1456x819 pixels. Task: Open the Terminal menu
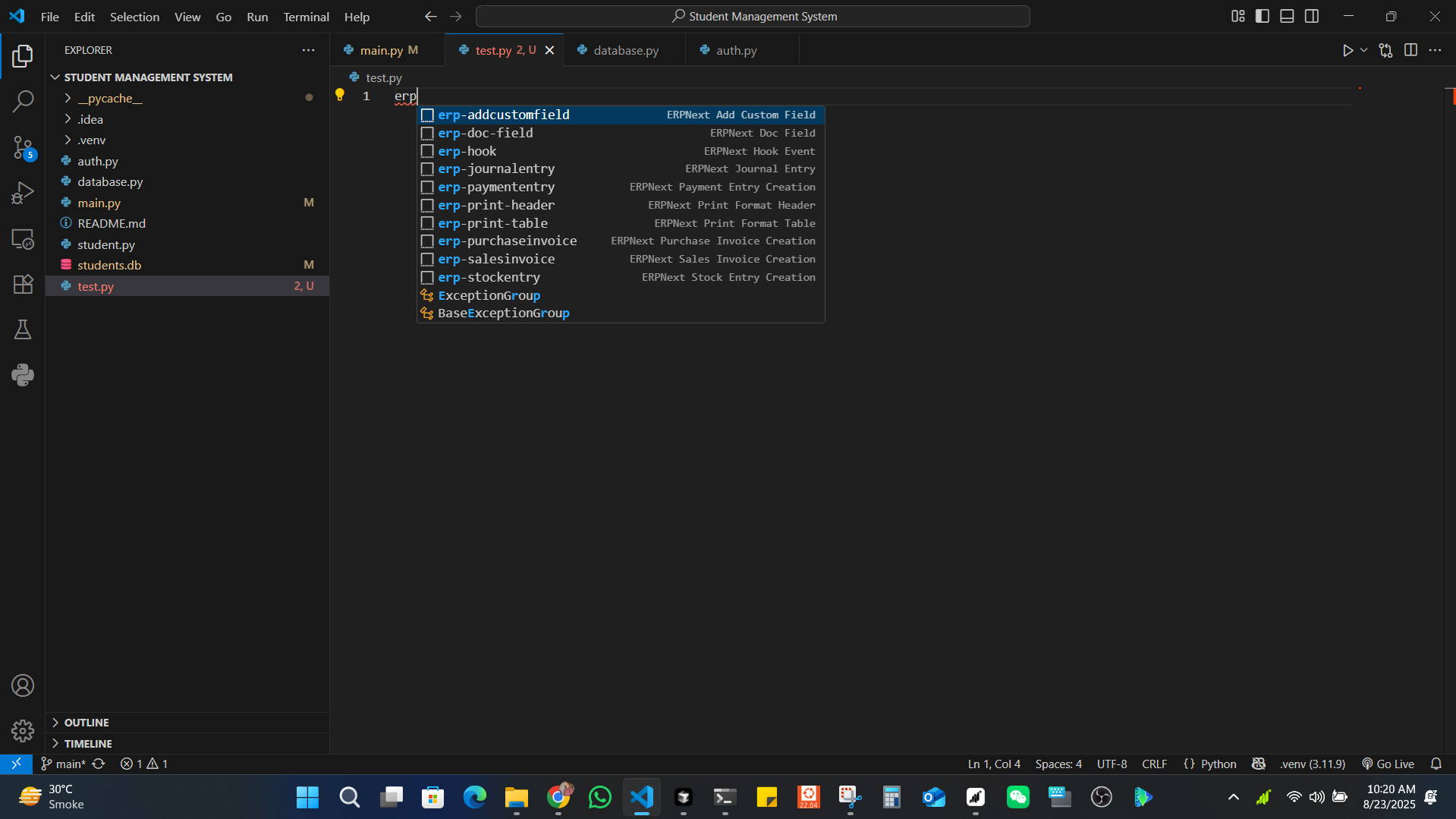(306, 17)
